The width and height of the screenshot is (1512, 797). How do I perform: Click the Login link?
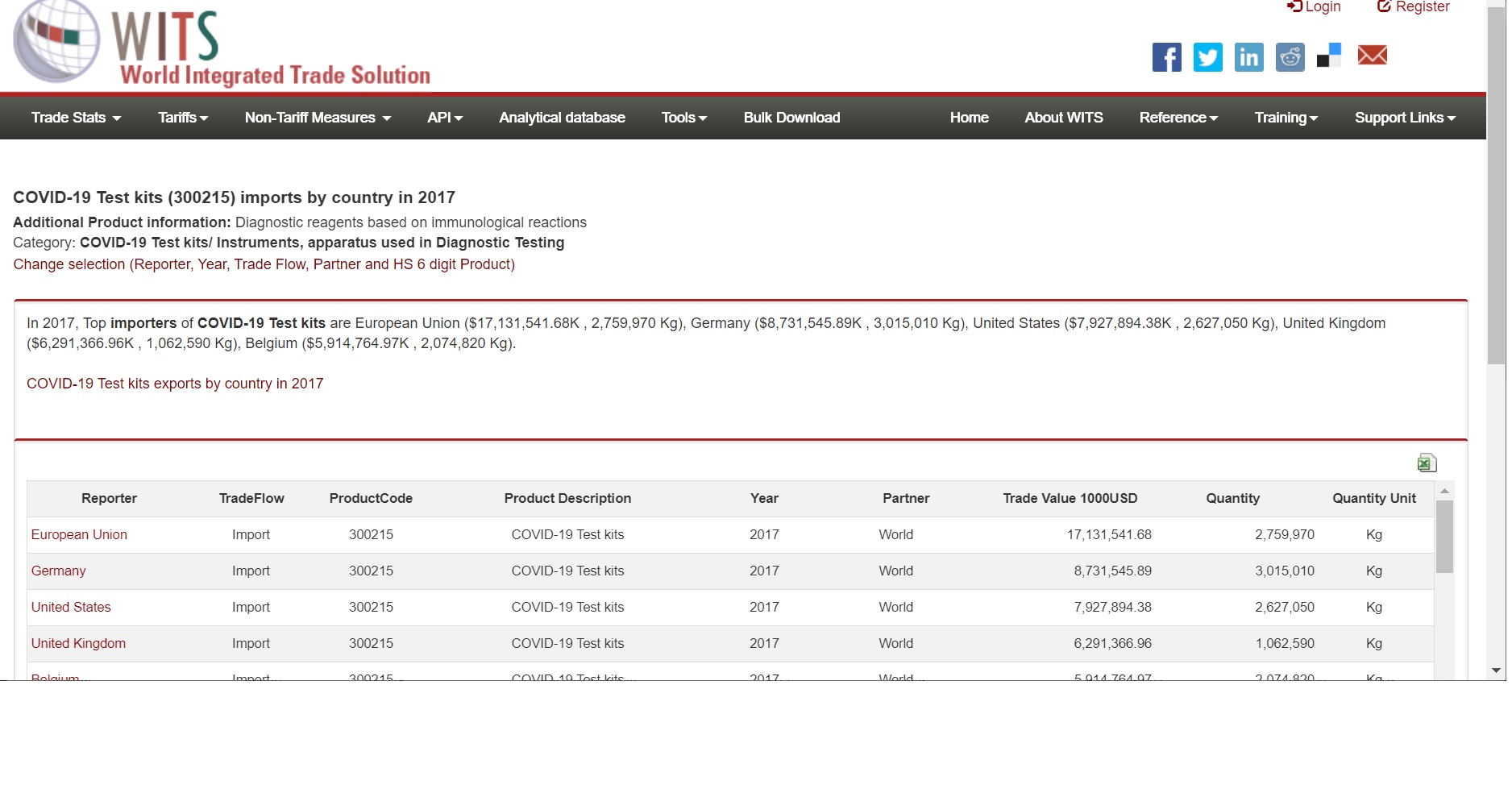(1315, 7)
